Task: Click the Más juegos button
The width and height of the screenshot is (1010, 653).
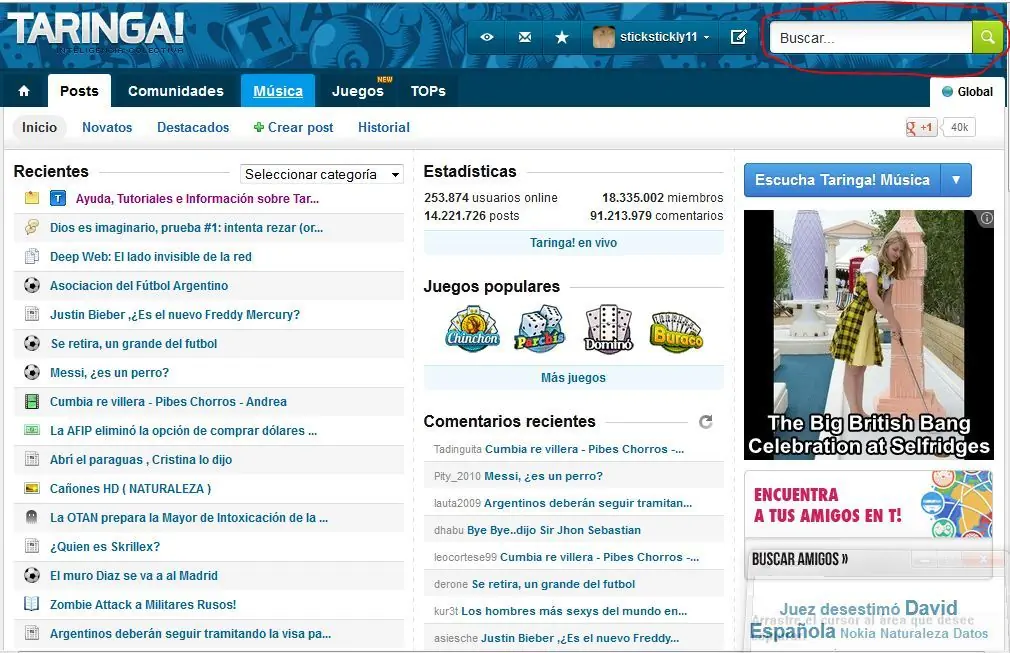Action: tap(573, 378)
